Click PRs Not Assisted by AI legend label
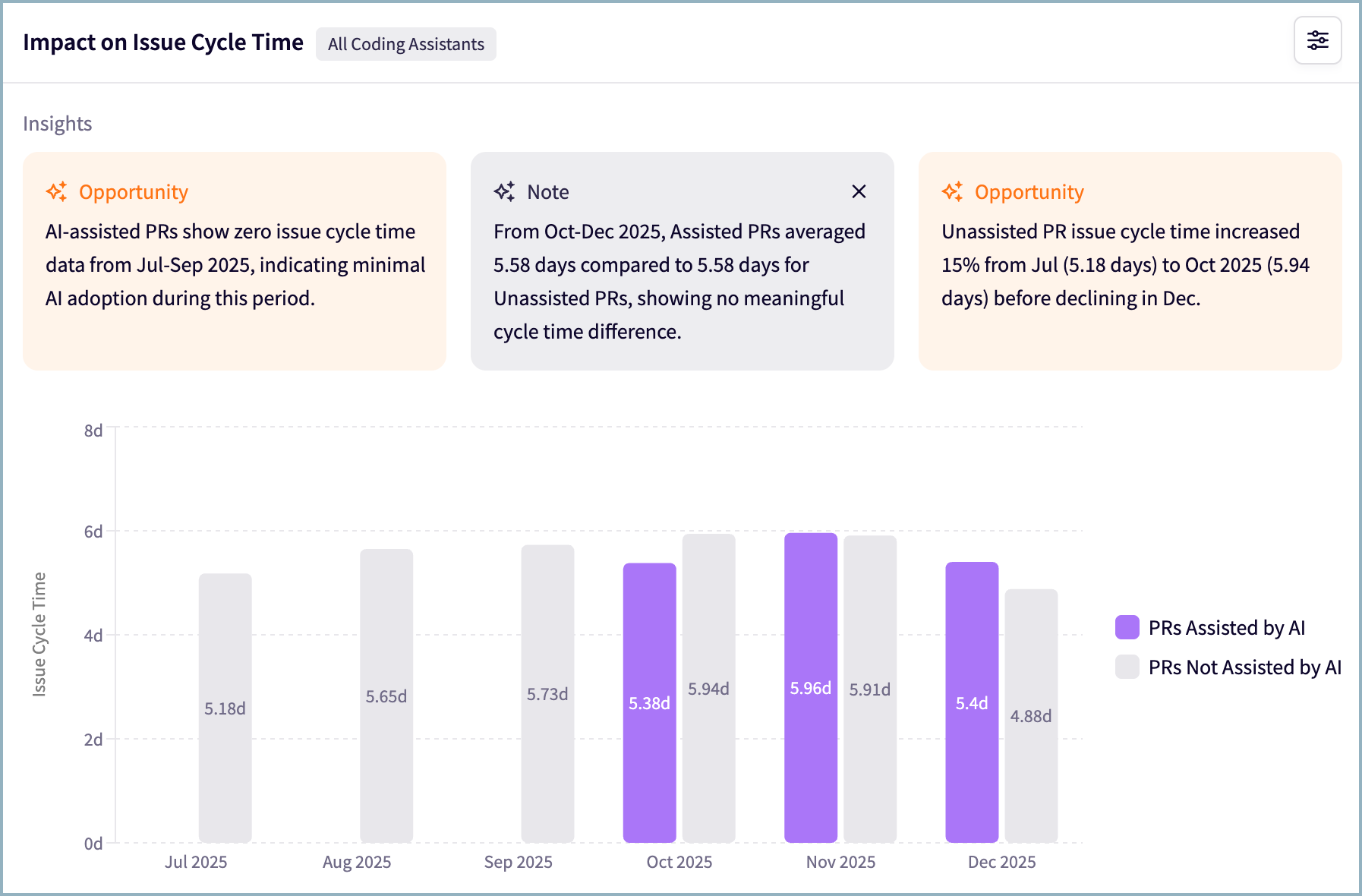Viewport: 1362px width, 896px height. [x=1244, y=667]
